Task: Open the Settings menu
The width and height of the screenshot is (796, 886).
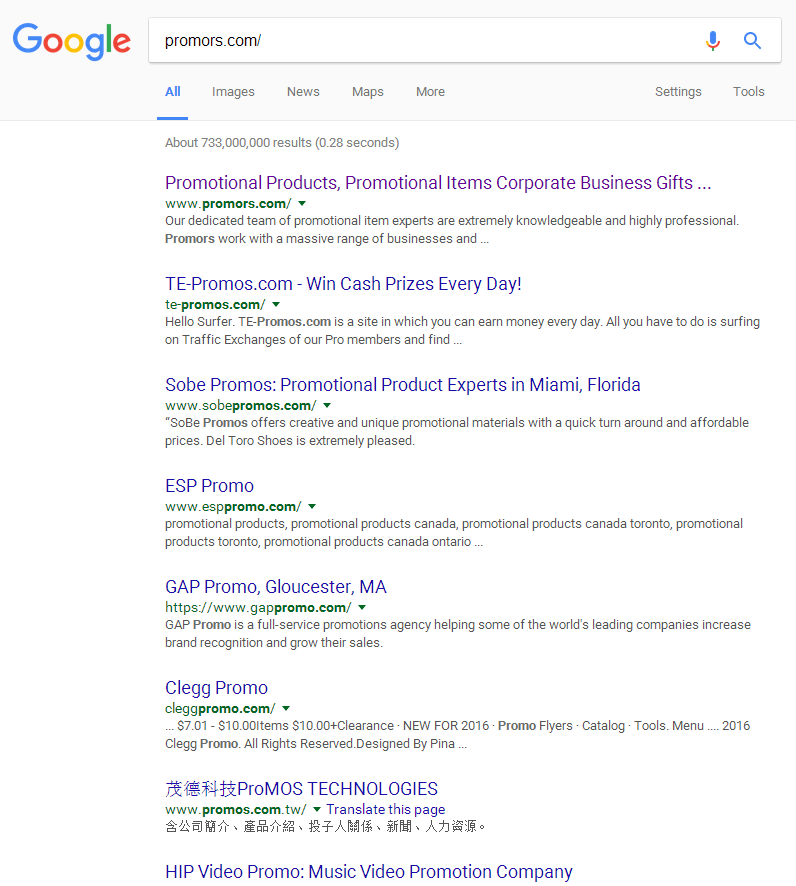Action: click(x=678, y=92)
